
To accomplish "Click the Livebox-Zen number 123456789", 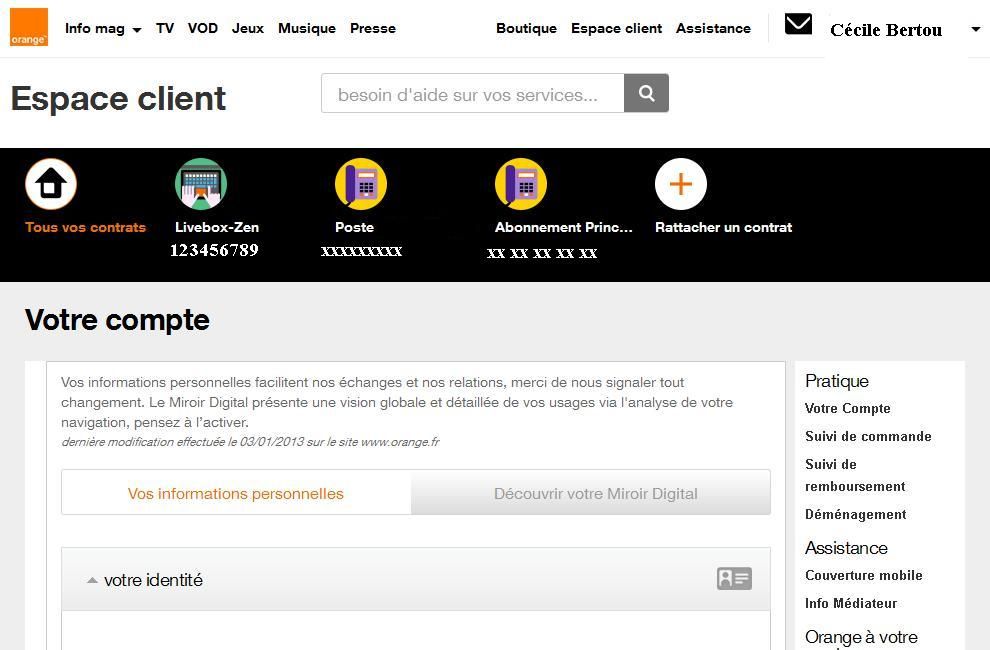I will pos(214,250).
